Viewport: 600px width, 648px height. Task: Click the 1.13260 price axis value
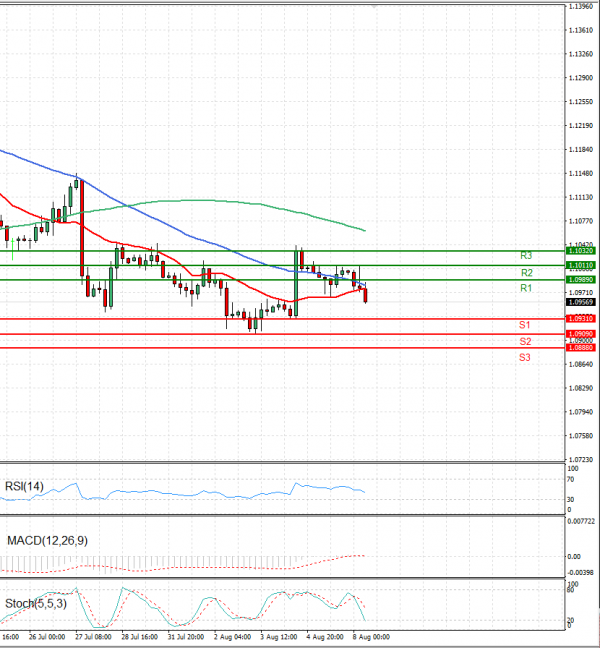click(x=581, y=54)
